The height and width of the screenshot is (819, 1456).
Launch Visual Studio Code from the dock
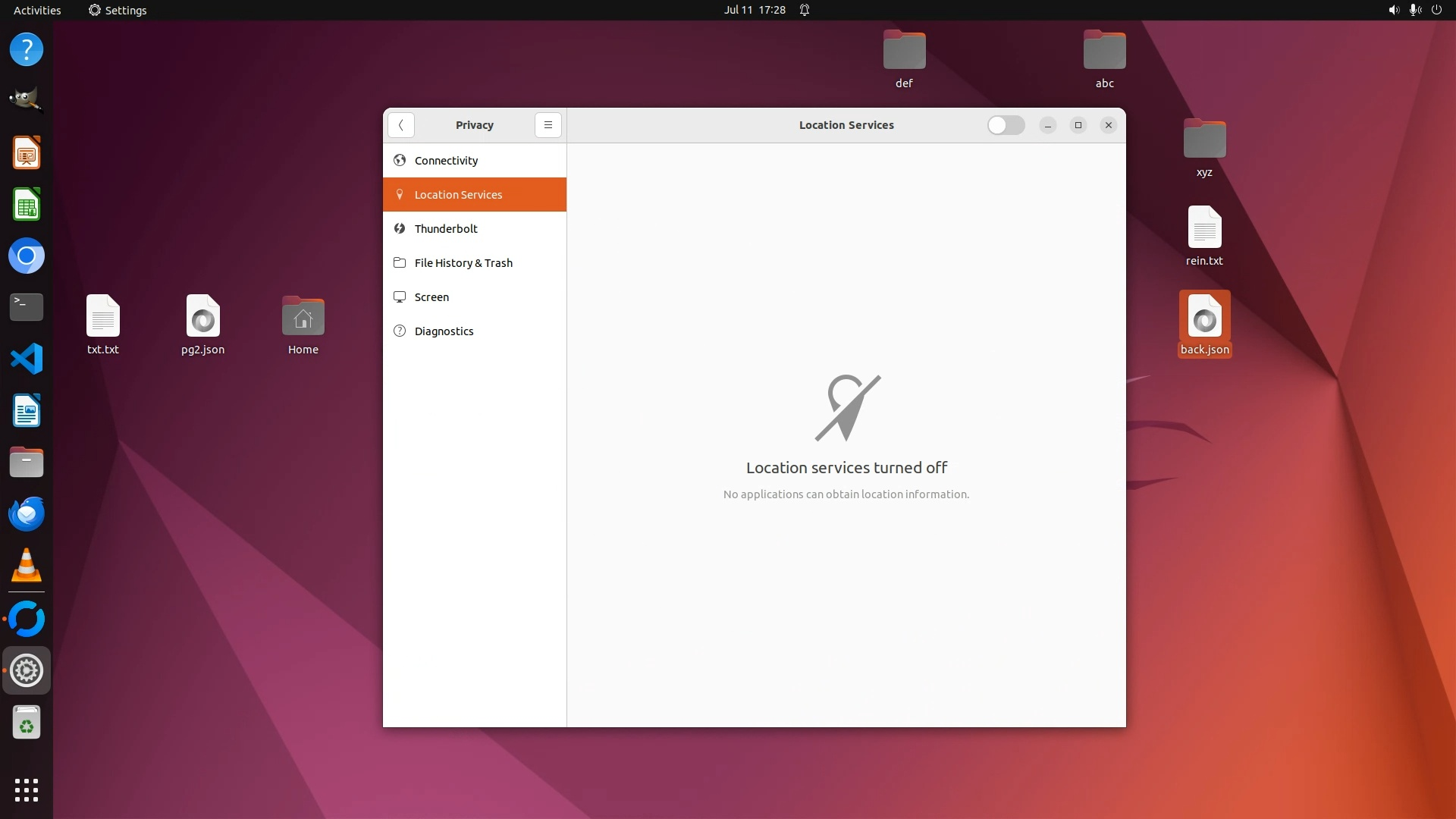pos(27,359)
